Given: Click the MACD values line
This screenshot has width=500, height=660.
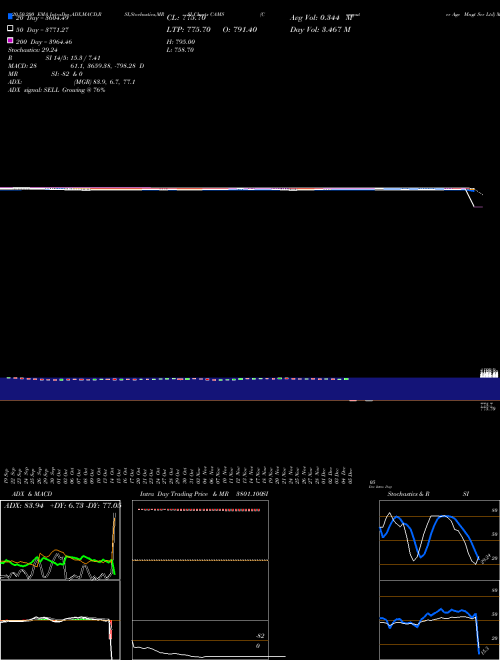Looking at the screenshot, I should coord(76,66).
